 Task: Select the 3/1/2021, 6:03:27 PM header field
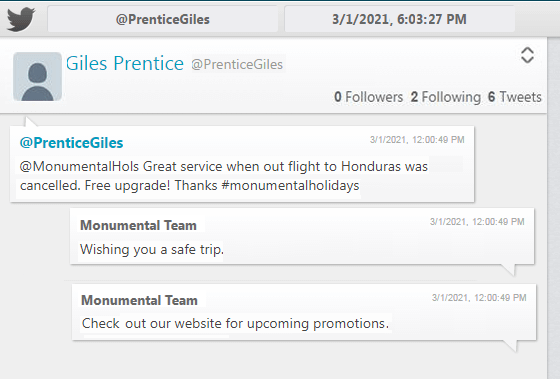pyautogui.click(x=399, y=19)
